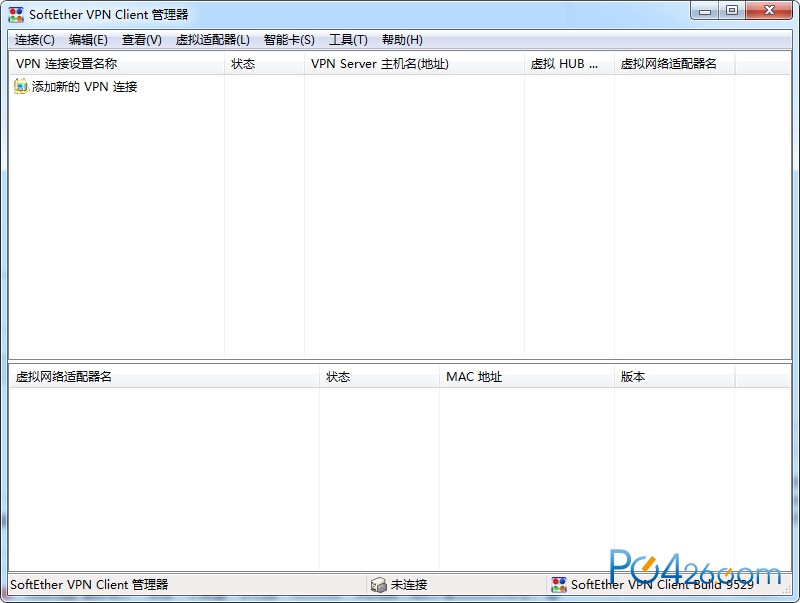Sort by VPN 连接设置名称 column header
800x603 pixels.
click(x=117, y=64)
